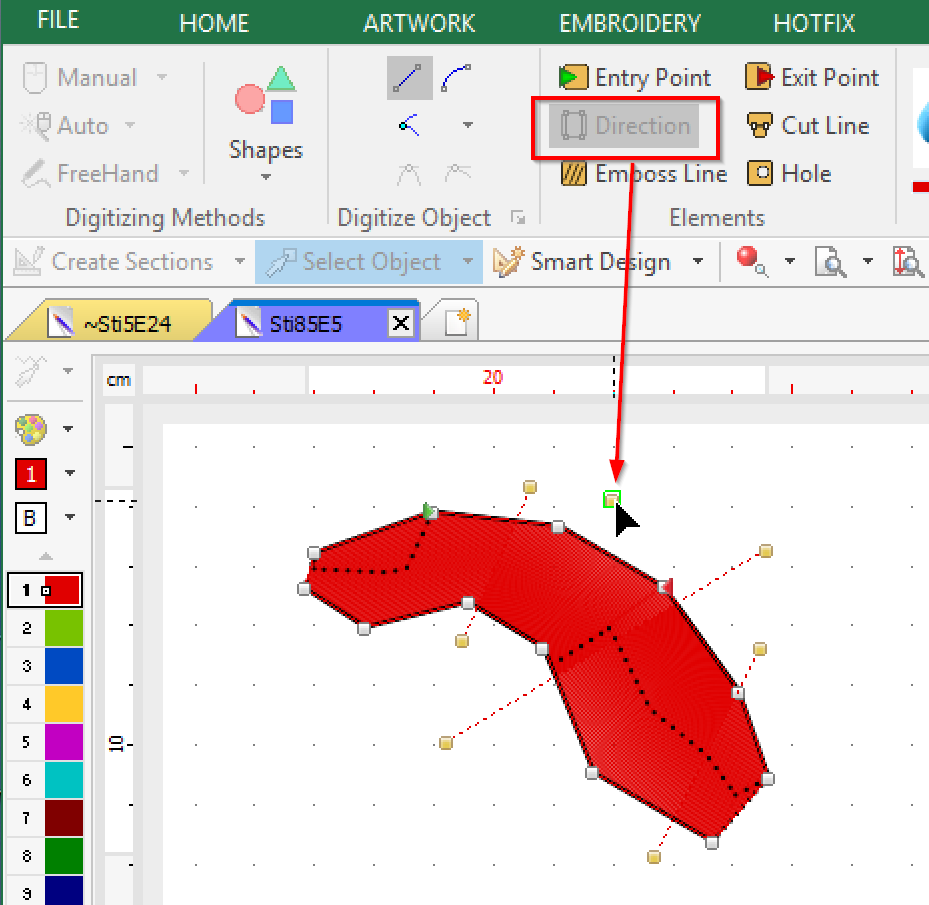Close the Sti85E5 document tab
Image resolution: width=929 pixels, height=905 pixels.
[400, 323]
